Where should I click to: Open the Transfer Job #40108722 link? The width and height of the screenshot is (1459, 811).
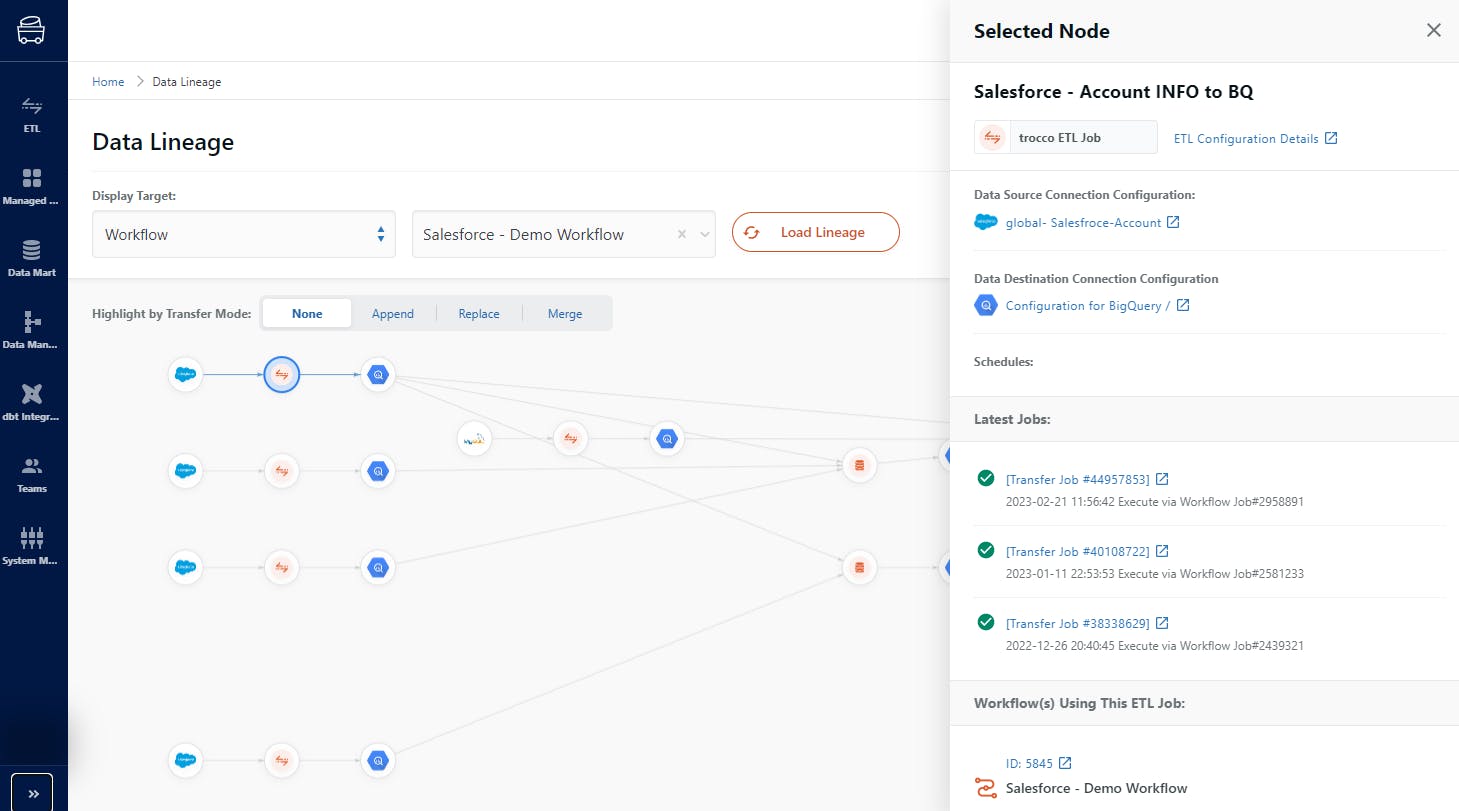(1078, 551)
